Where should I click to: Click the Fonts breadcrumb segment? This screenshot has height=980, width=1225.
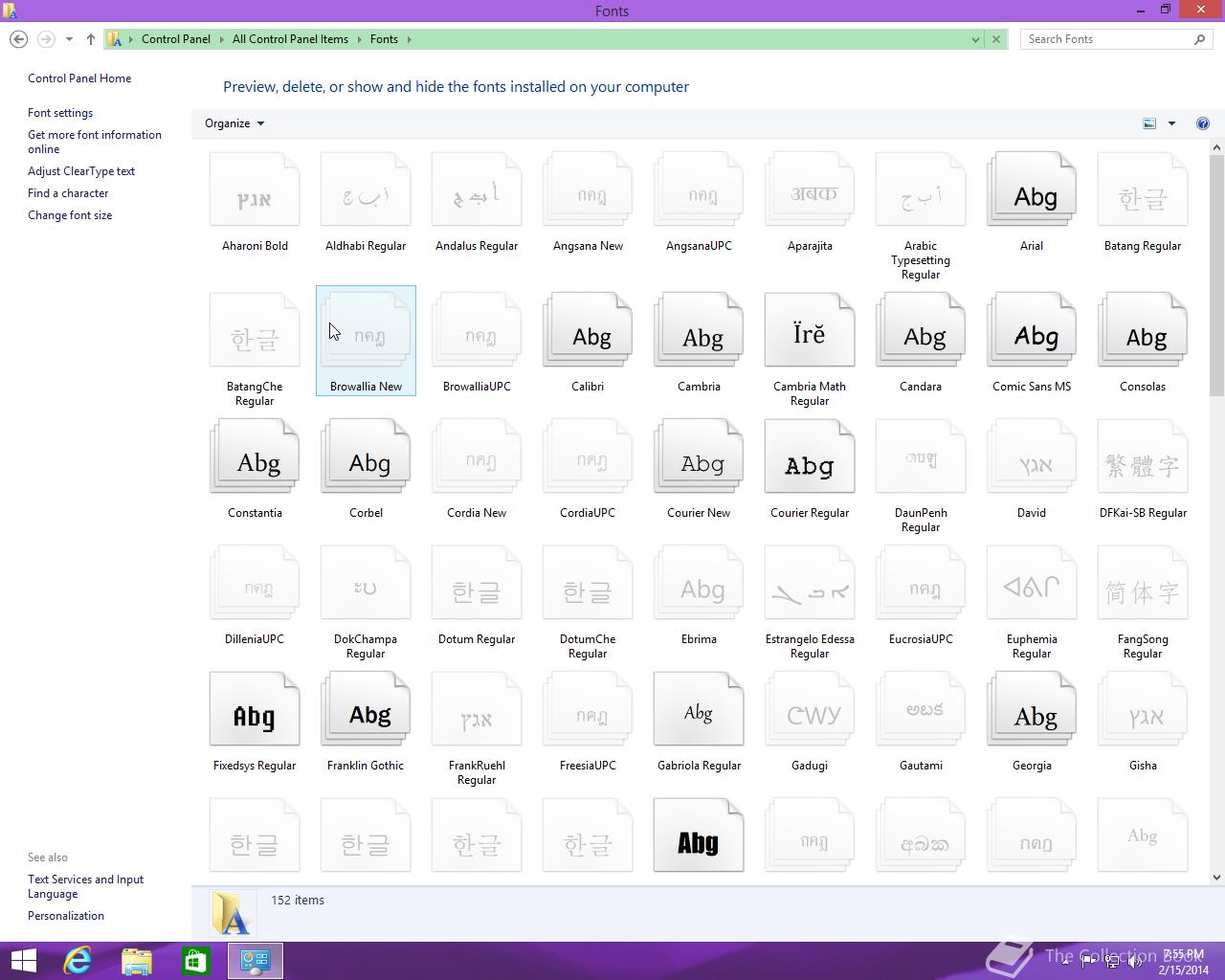384,39
